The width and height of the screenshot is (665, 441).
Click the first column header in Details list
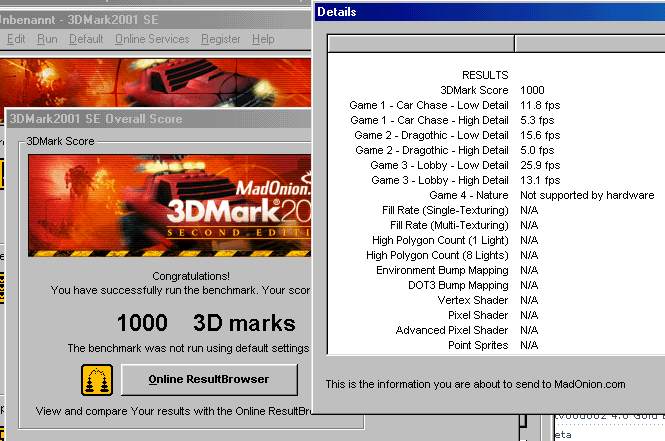point(420,44)
